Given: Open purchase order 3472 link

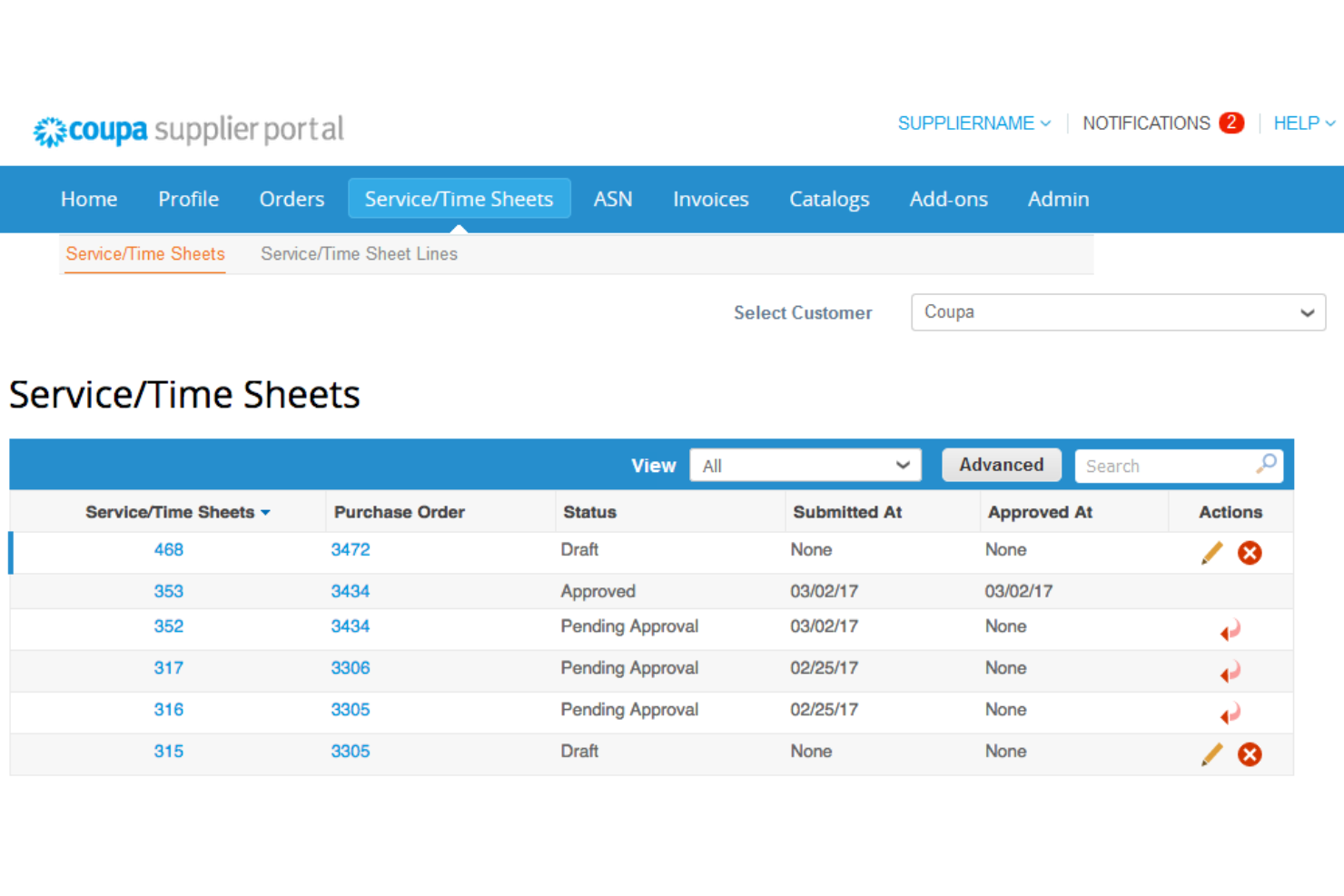Looking at the screenshot, I should 351,549.
